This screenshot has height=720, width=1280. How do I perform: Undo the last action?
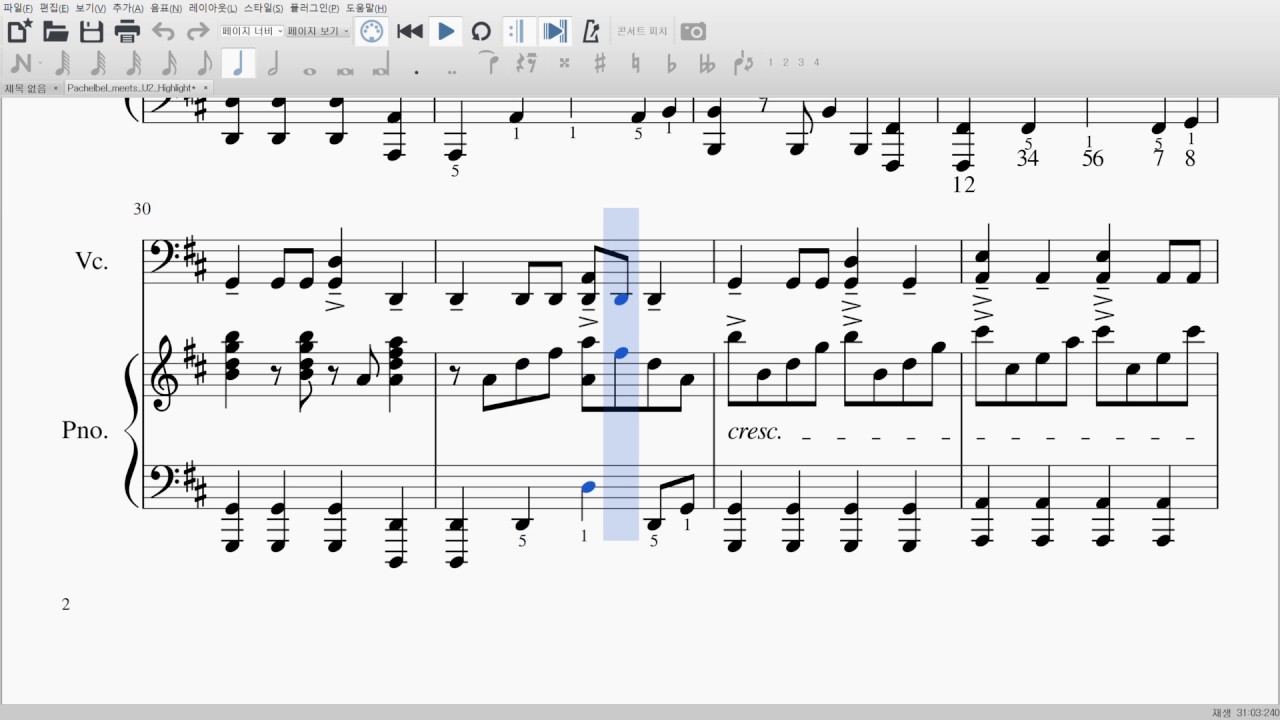click(x=163, y=31)
